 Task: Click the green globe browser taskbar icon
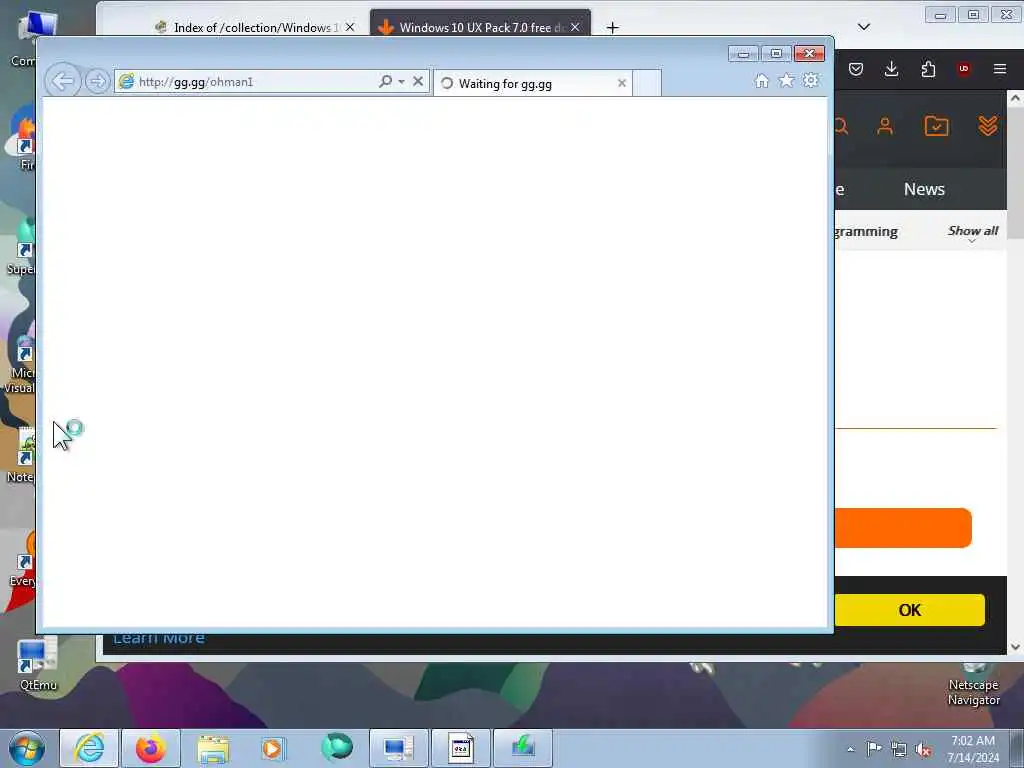(x=337, y=748)
